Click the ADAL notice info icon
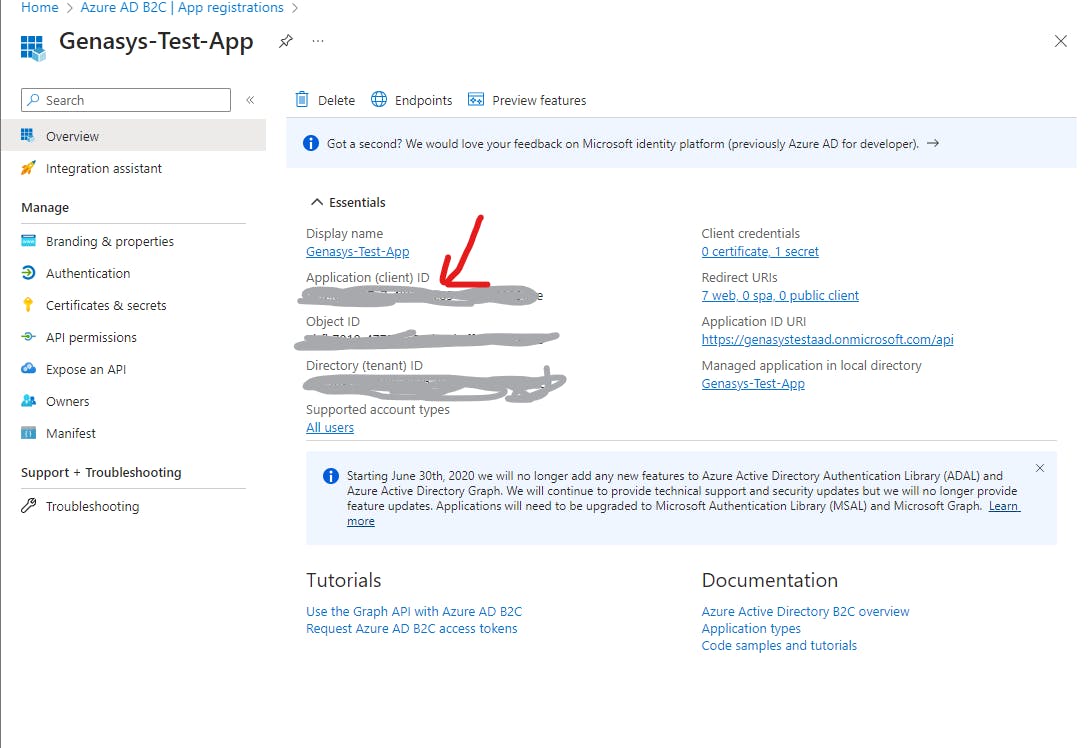This screenshot has height=748, width=1089. [331, 476]
